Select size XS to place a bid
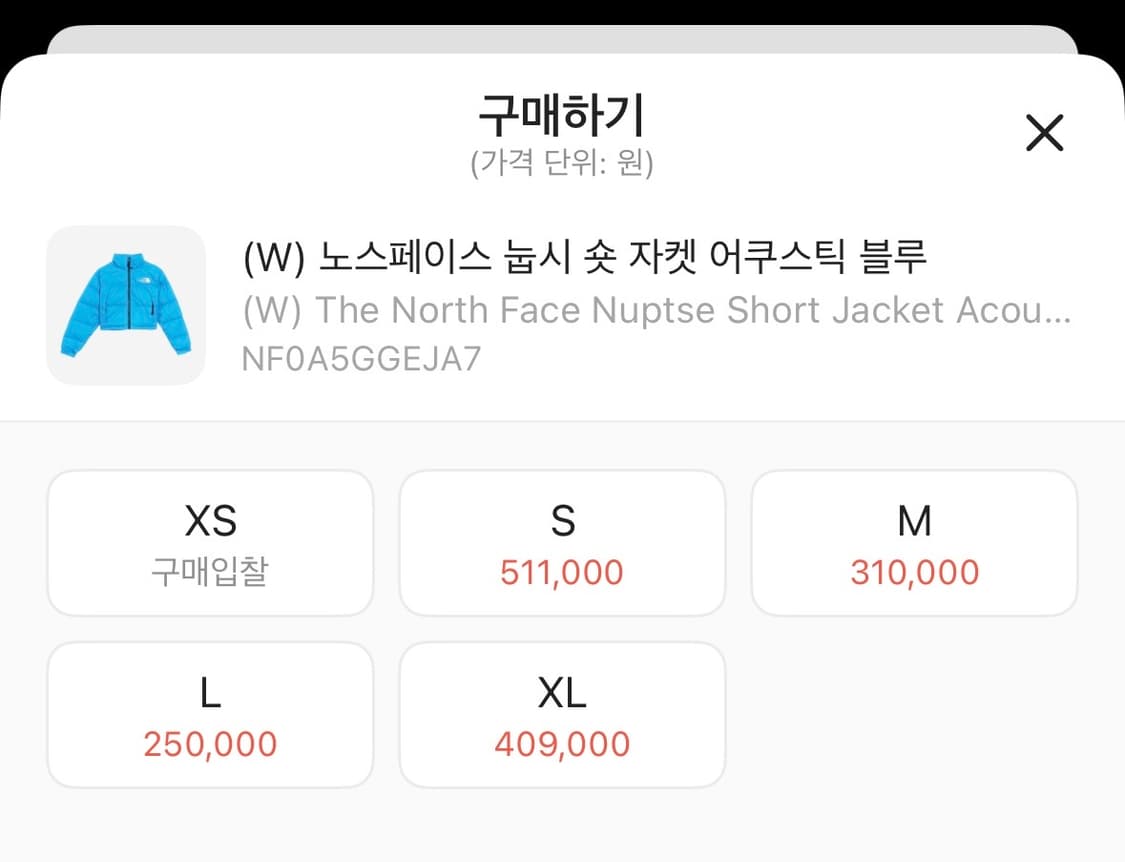The width and height of the screenshot is (1125, 862). point(210,542)
